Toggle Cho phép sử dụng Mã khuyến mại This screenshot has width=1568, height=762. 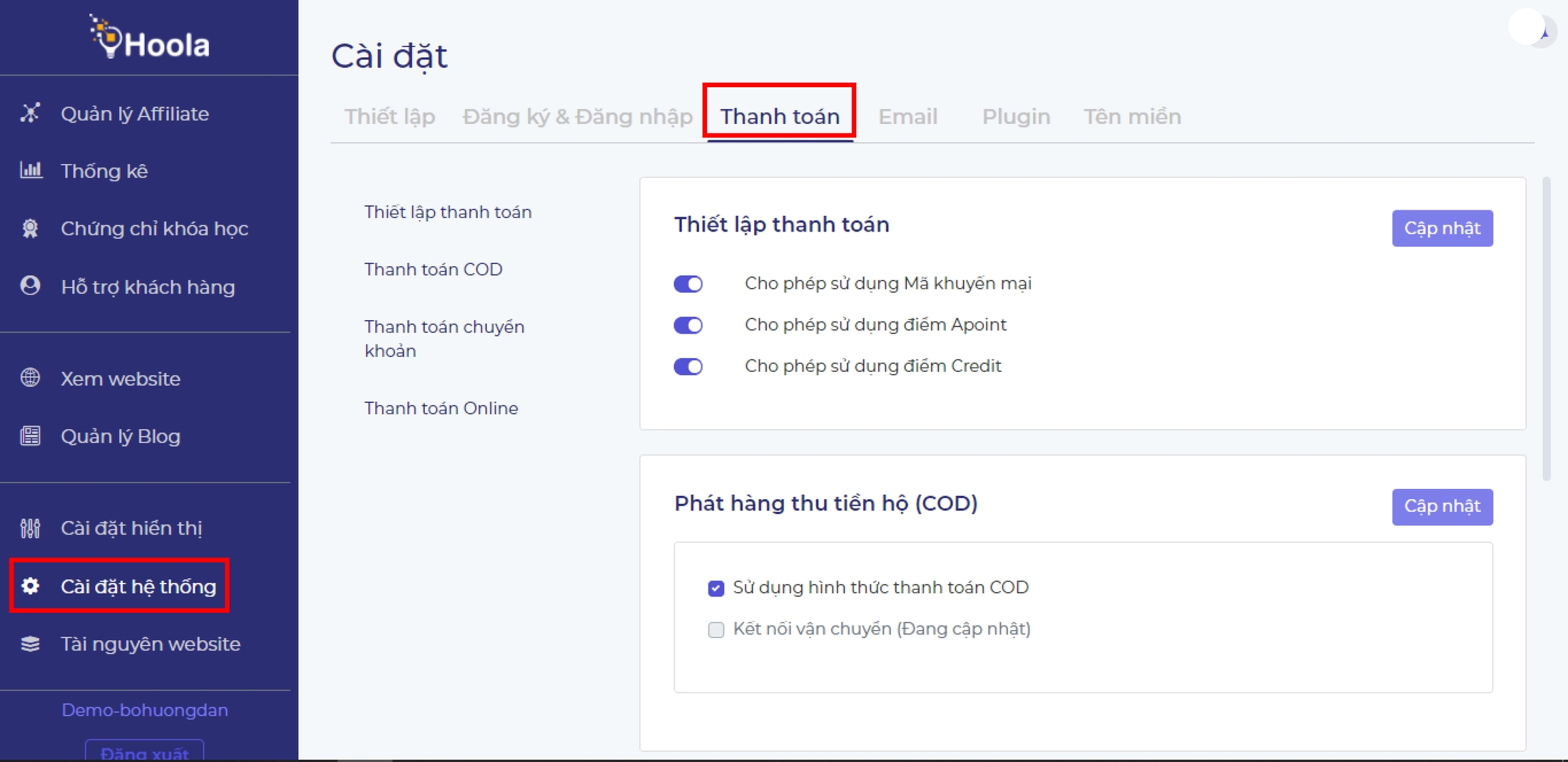point(688,284)
